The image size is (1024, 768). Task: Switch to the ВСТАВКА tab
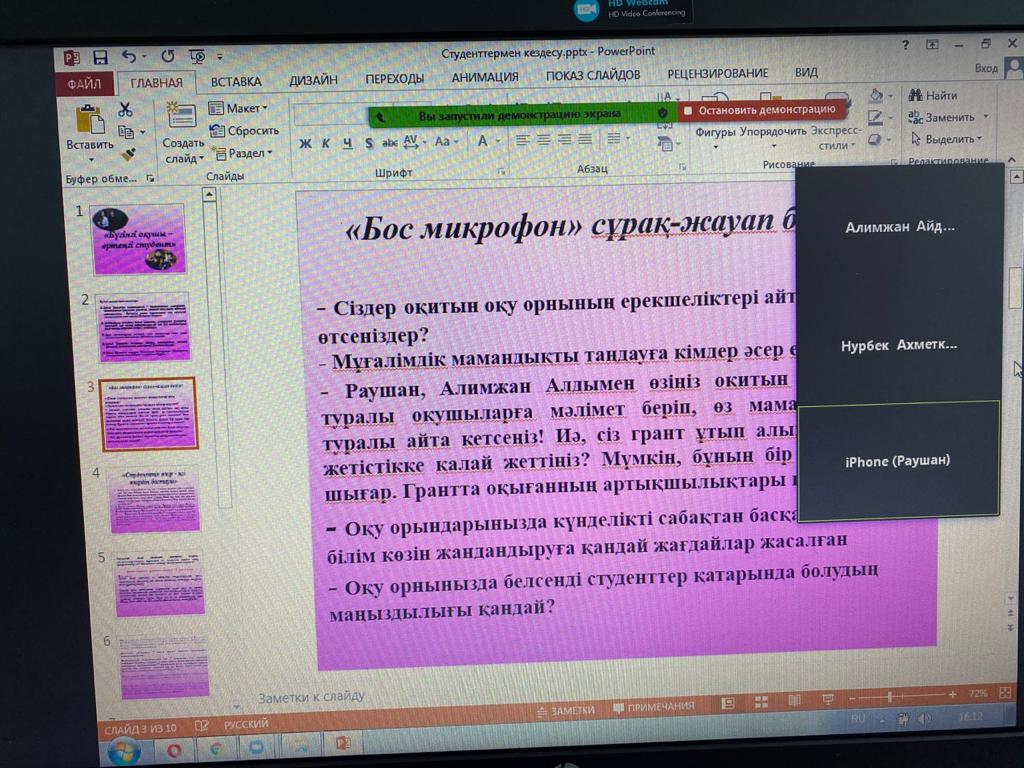(x=236, y=82)
